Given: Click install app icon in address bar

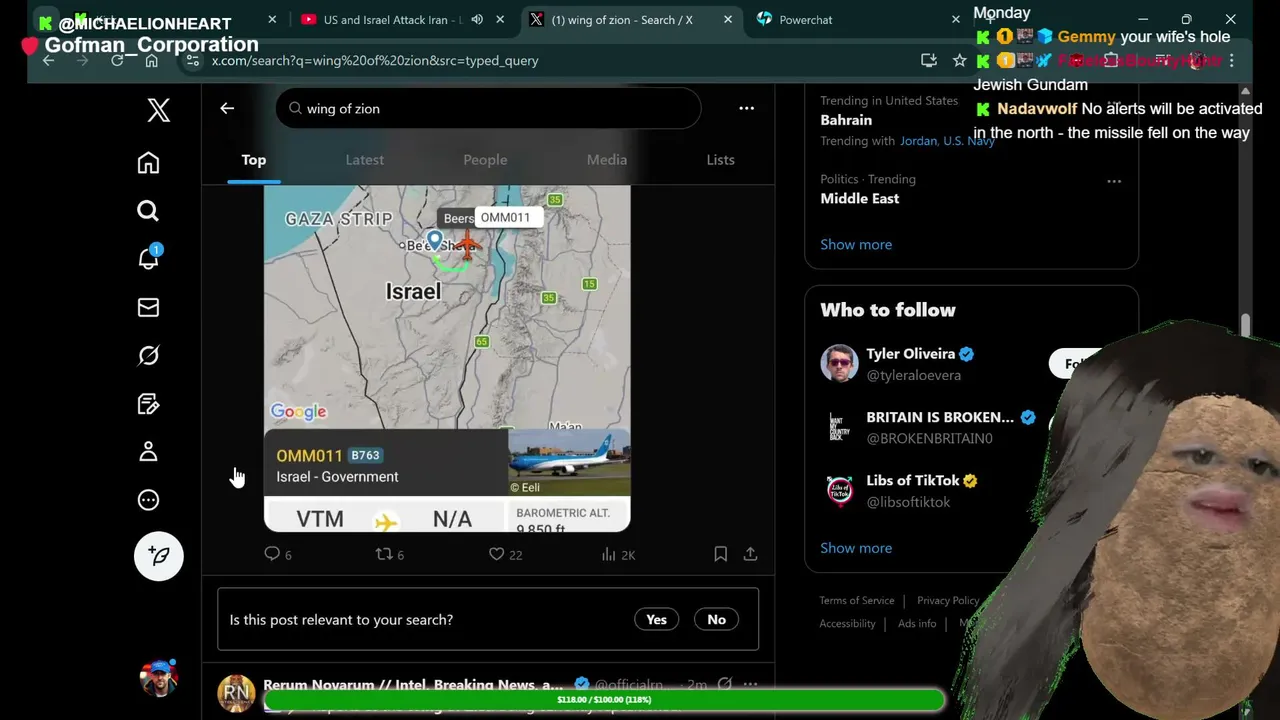Looking at the screenshot, I should point(929,60).
